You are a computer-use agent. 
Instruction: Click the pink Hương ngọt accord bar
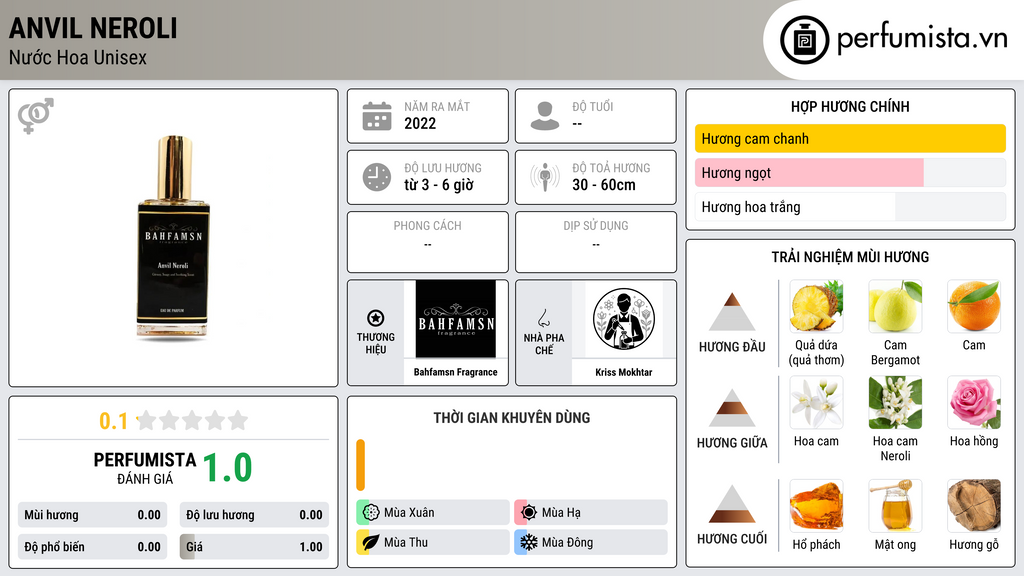coord(809,173)
